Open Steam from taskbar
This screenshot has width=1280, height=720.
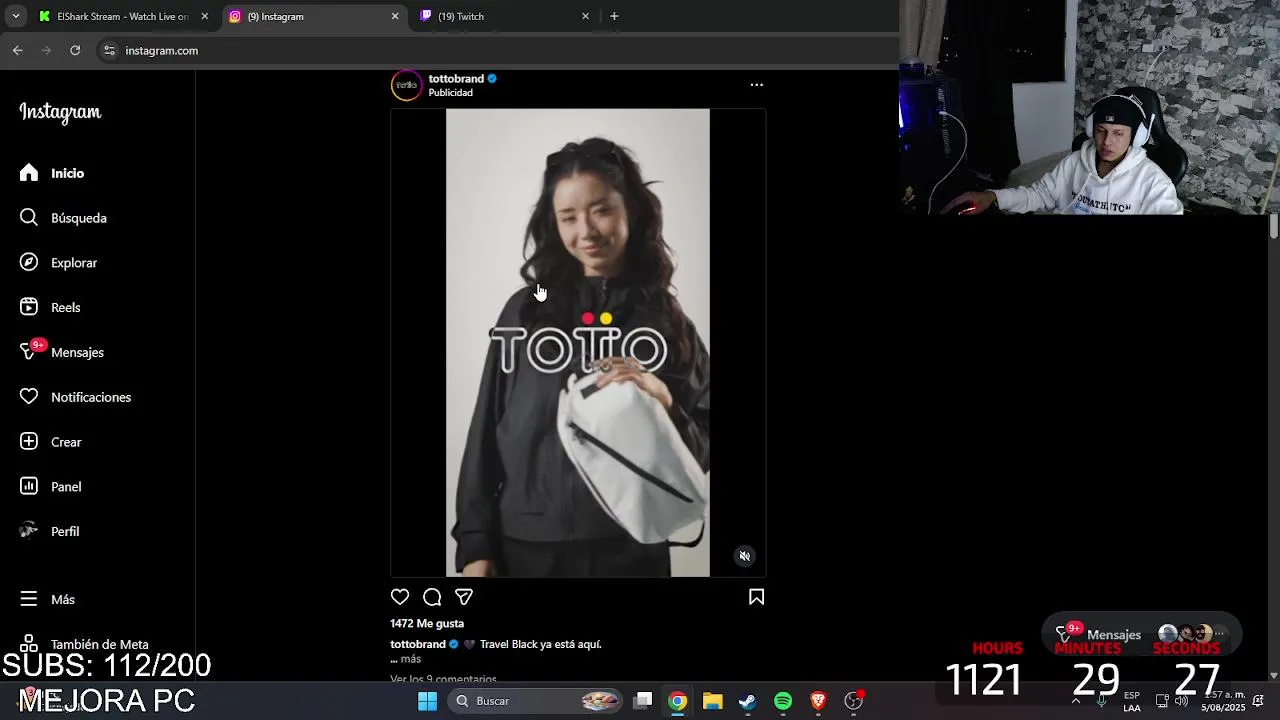(747, 701)
